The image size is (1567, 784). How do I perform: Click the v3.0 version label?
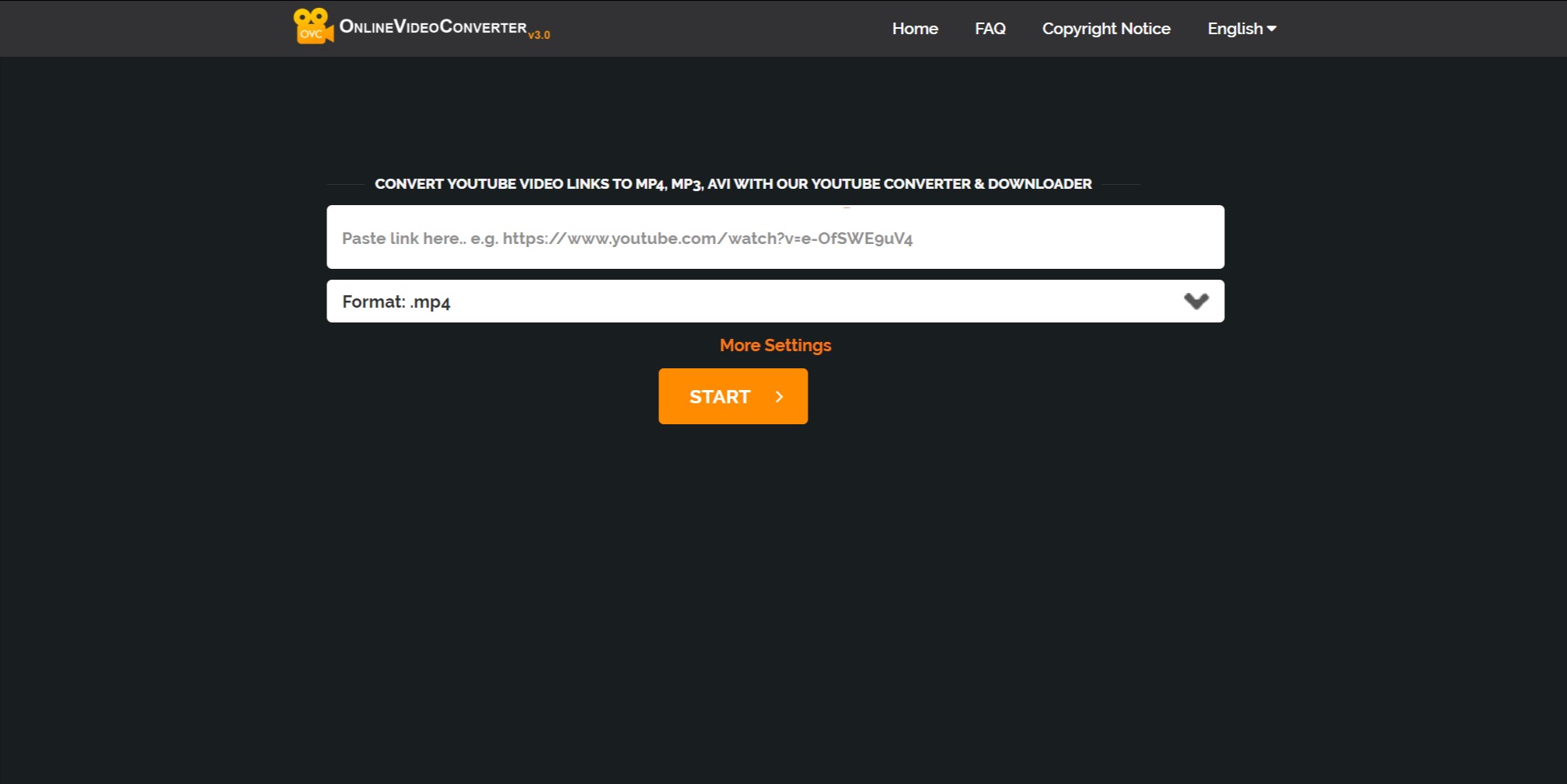(x=539, y=35)
